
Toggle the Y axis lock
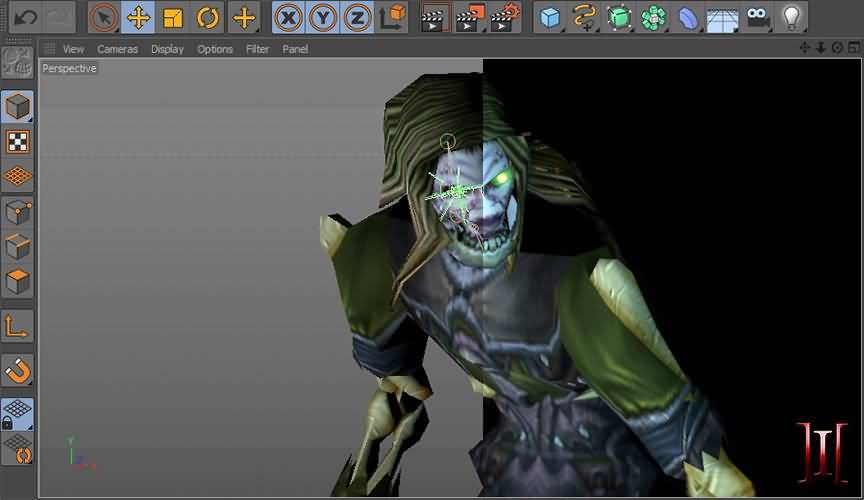coord(323,18)
